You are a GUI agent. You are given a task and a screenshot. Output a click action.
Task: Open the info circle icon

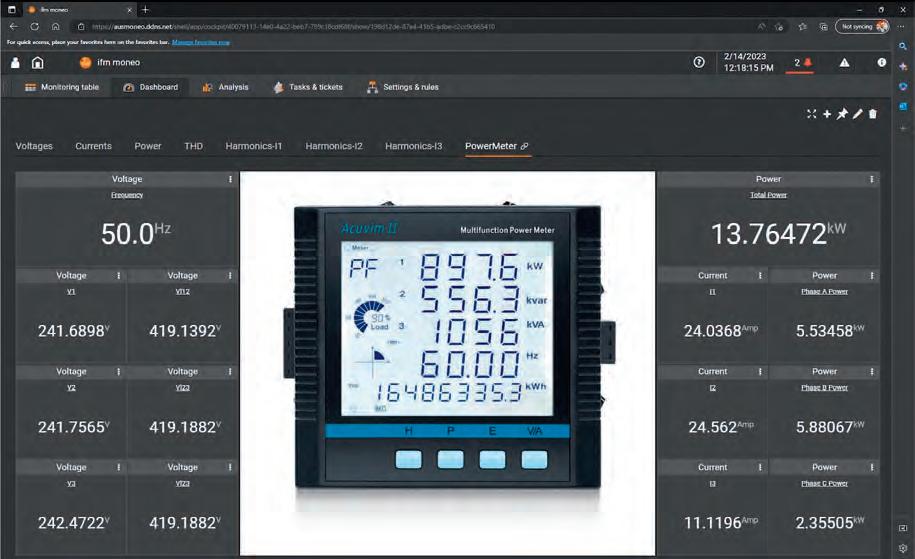(x=881, y=62)
